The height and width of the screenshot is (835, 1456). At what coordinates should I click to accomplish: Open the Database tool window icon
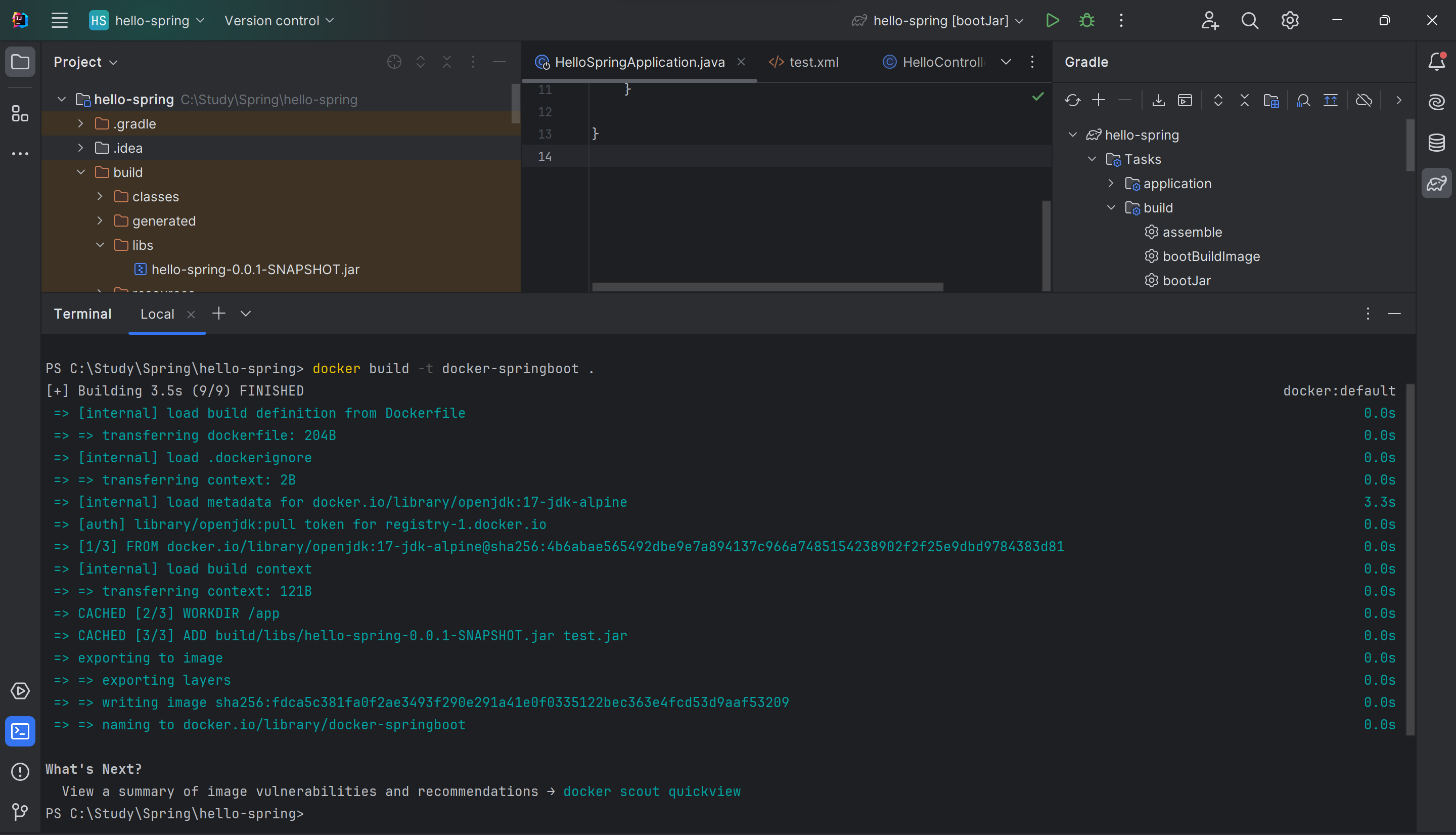1436,142
